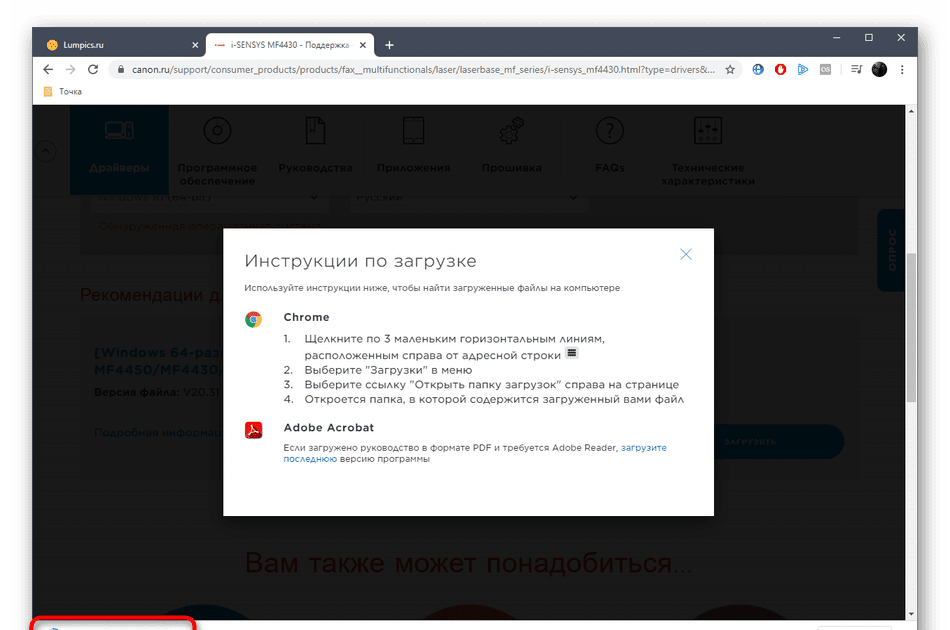Screen dimensions: 950x630
Task: Click the scrollbar up arrow
Action: pos(911,111)
